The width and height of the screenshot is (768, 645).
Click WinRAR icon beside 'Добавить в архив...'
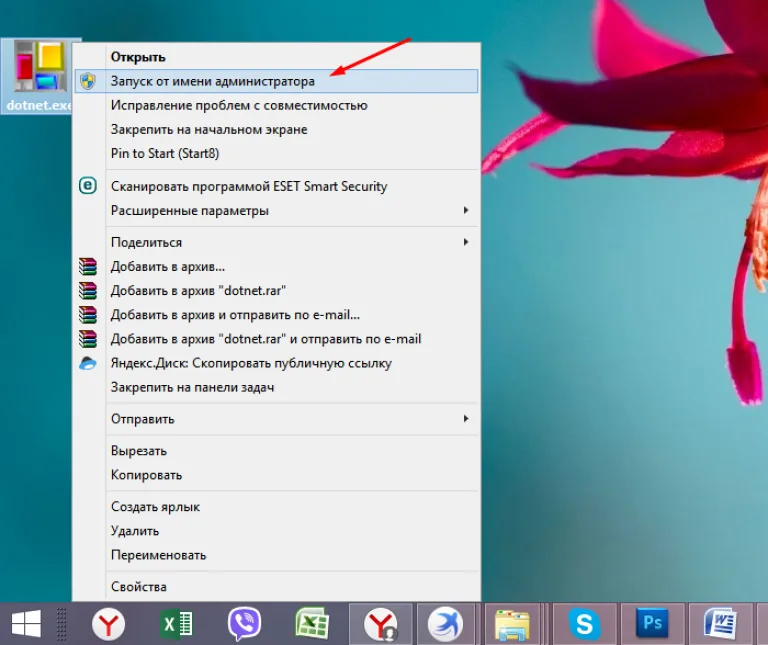(x=88, y=266)
